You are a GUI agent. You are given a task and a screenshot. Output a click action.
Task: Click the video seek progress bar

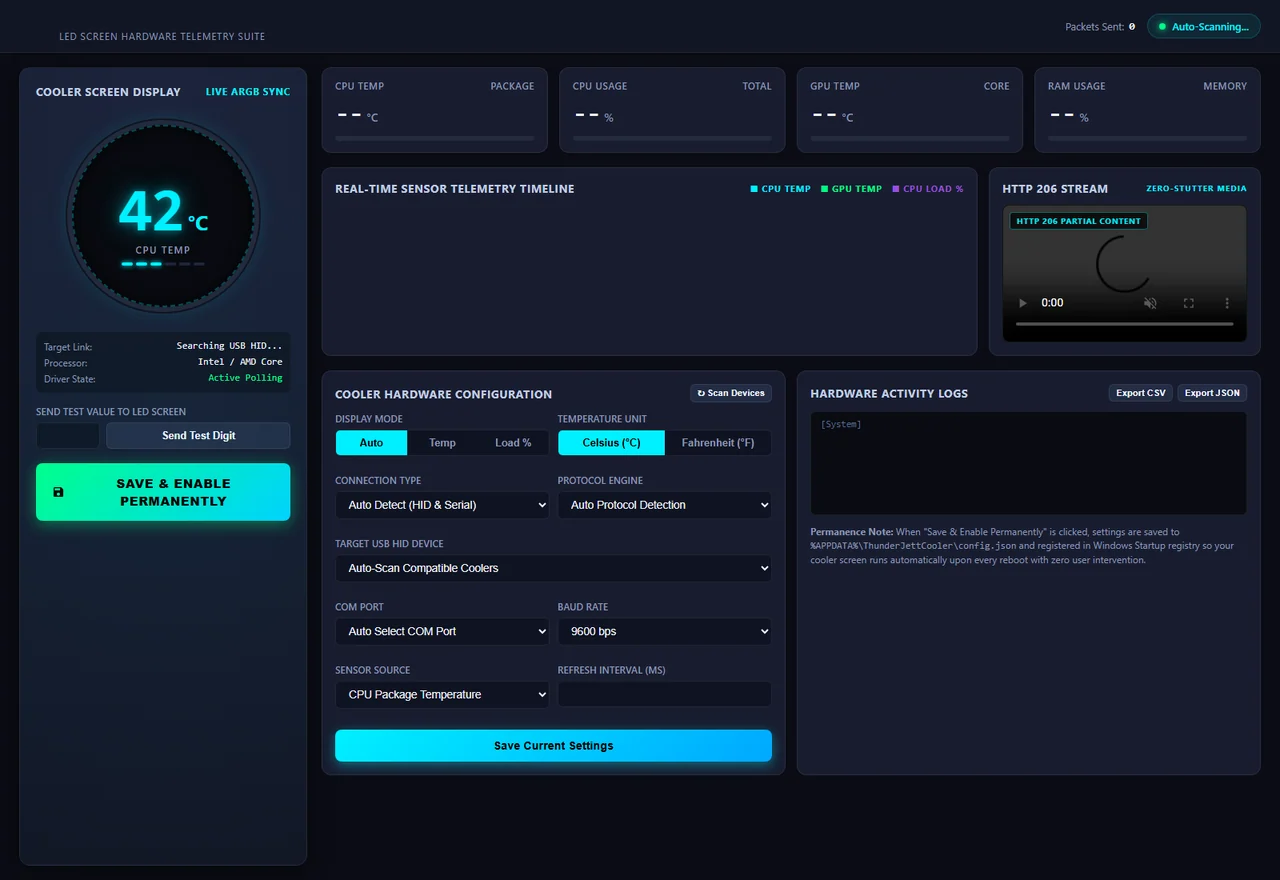tap(1124, 324)
